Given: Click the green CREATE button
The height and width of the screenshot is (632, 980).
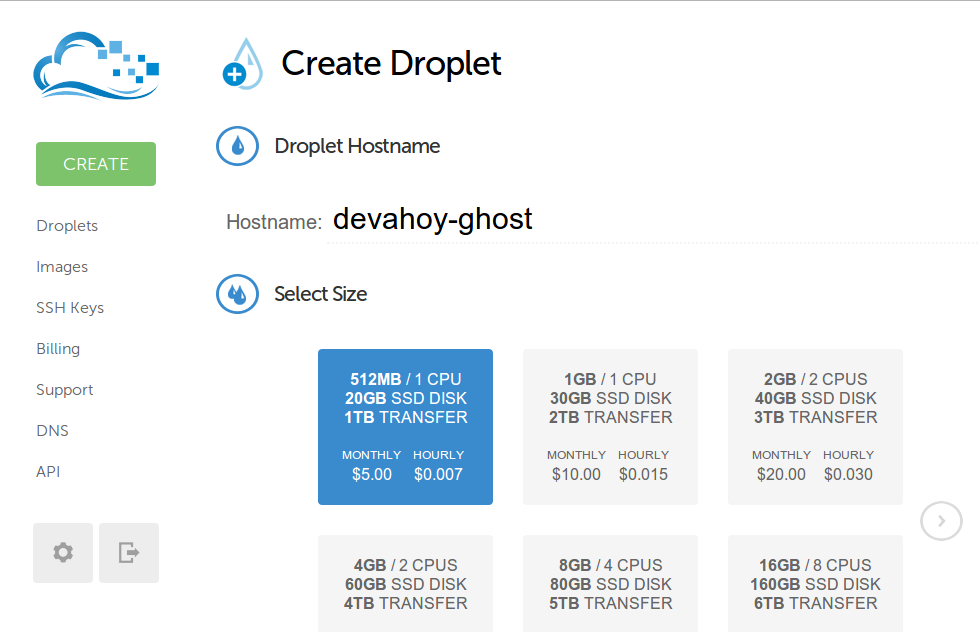Looking at the screenshot, I should pyautogui.click(x=96, y=164).
